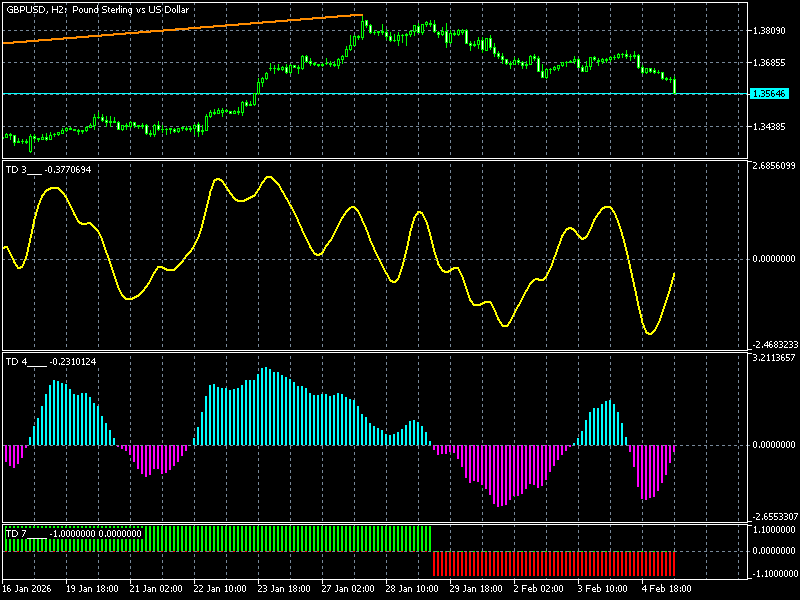Click the 21 Jan 02:00 time label
Screen dimensions: 800x600
click(156, 589)
